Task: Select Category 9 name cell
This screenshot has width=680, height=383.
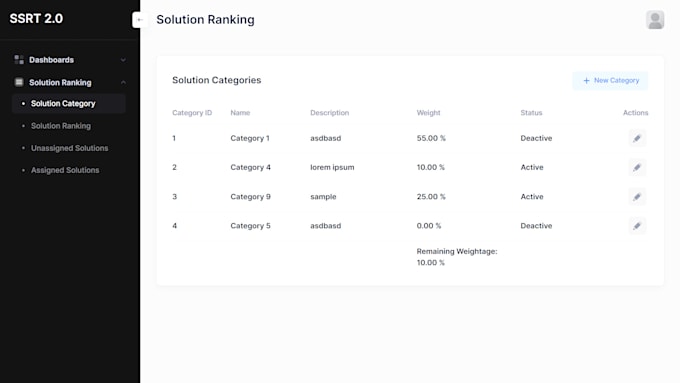Action: click(x=250, y=196)
